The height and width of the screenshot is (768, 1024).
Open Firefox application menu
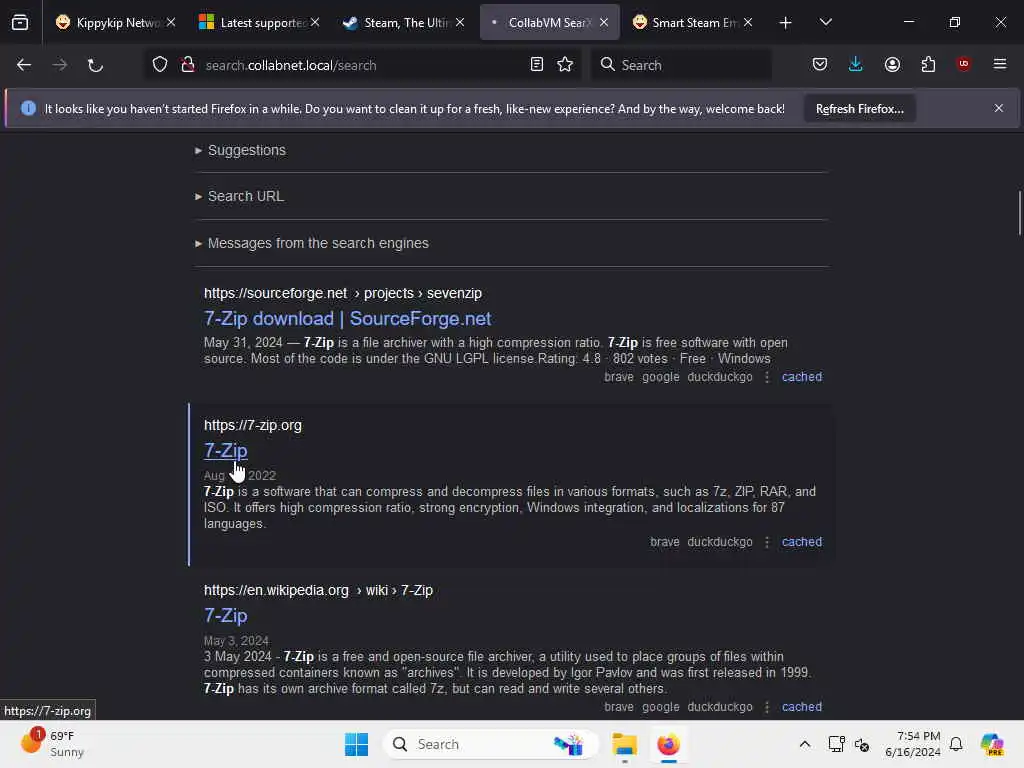[x=1000, y=64]
